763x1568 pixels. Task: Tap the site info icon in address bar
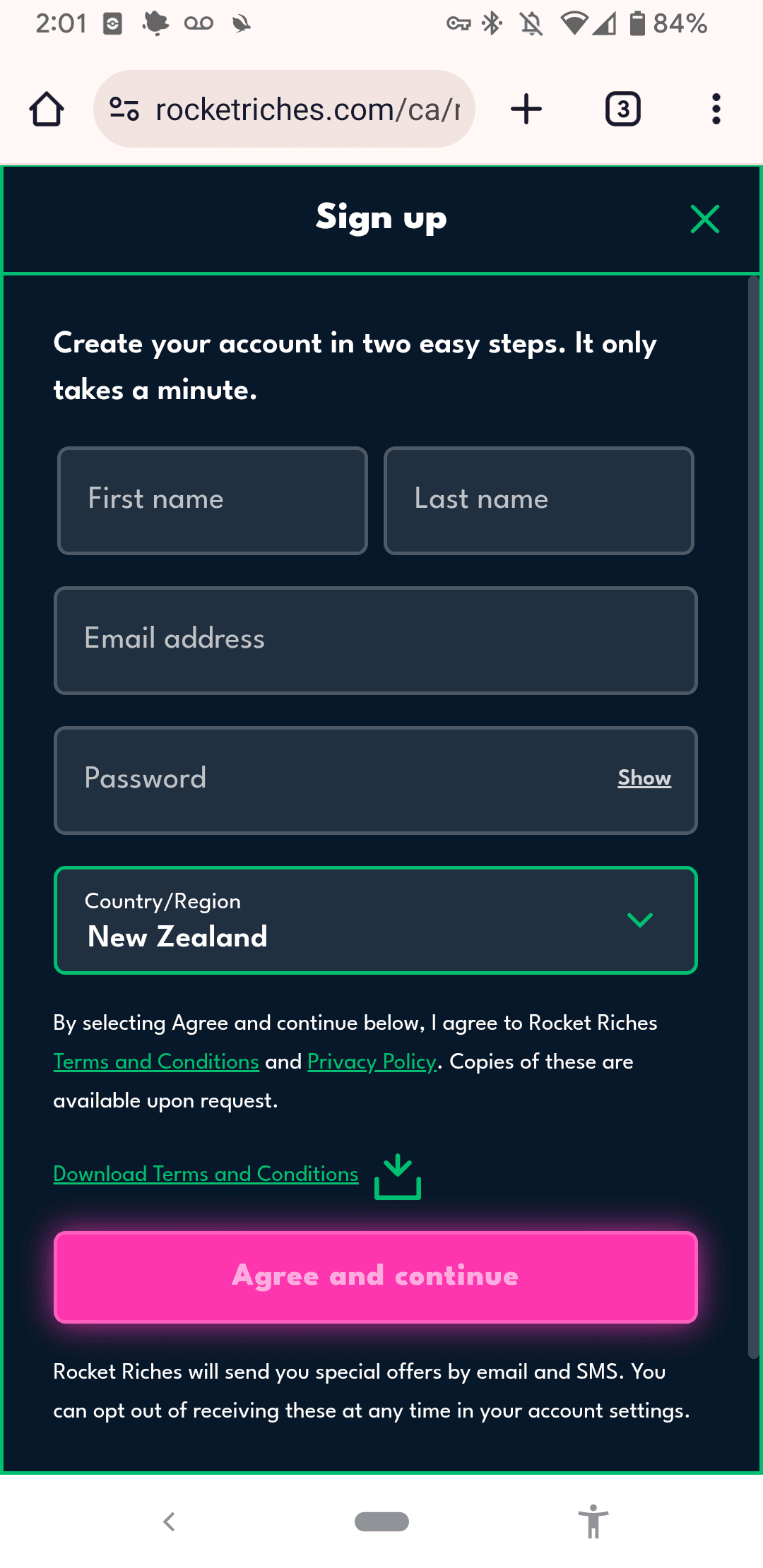[x=124, y=109]
